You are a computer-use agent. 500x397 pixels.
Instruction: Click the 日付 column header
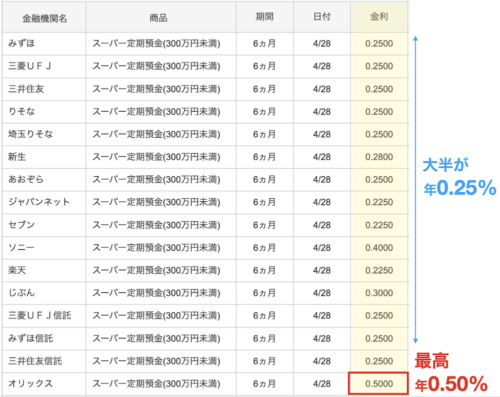pos(322,17)
